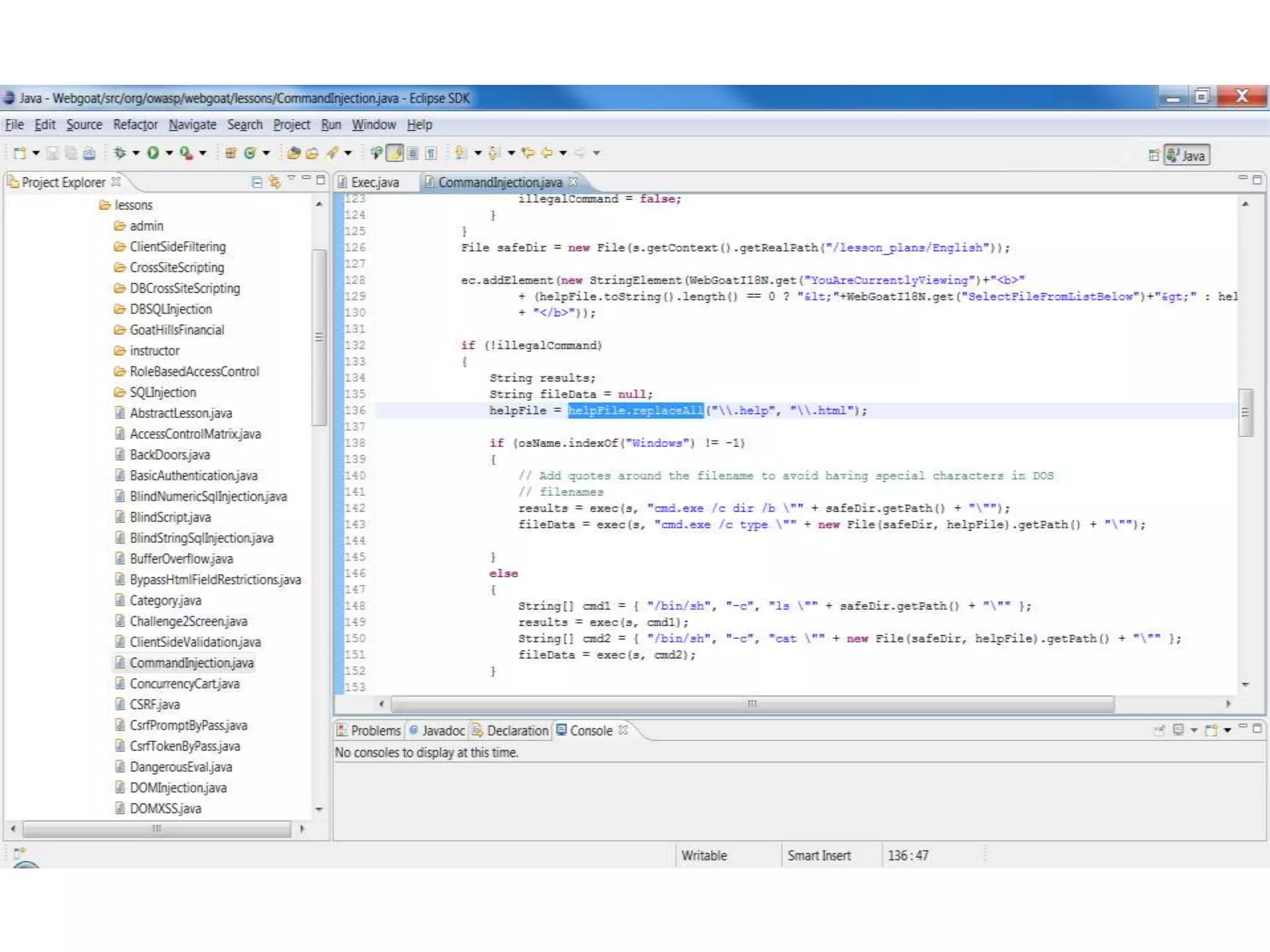Click the Open Type icon in toolbar
Viewport: 1270px width, 952px height.
coord(294,152)
